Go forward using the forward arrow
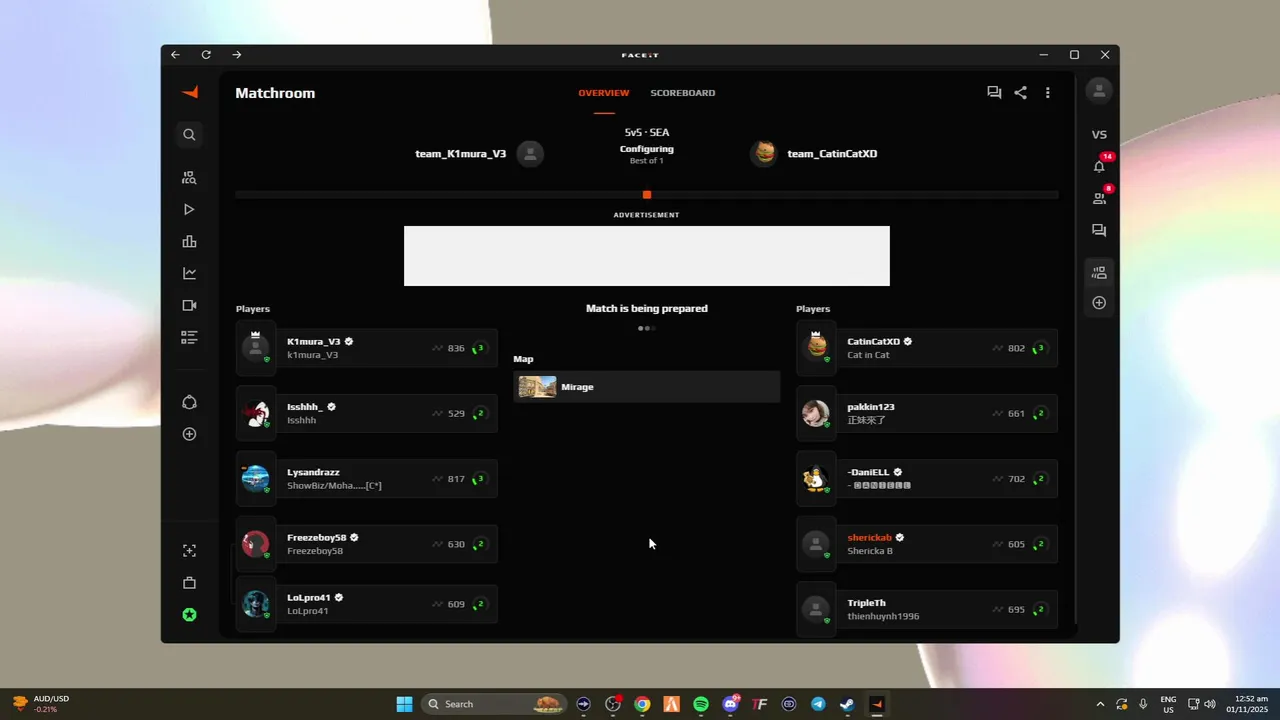1280x720 pixels. point(237,55)
